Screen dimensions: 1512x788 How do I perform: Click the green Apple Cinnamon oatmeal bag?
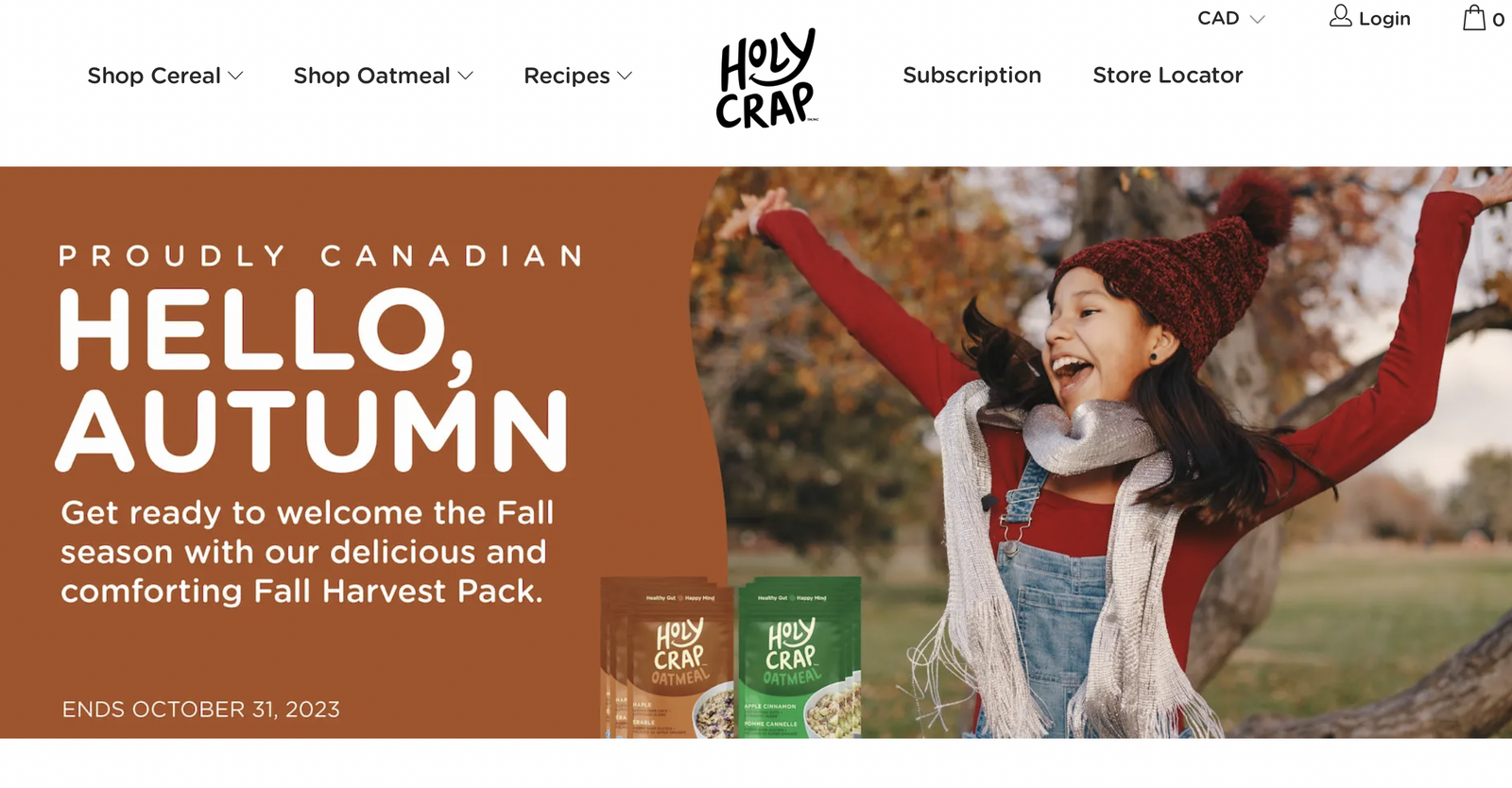799,658
